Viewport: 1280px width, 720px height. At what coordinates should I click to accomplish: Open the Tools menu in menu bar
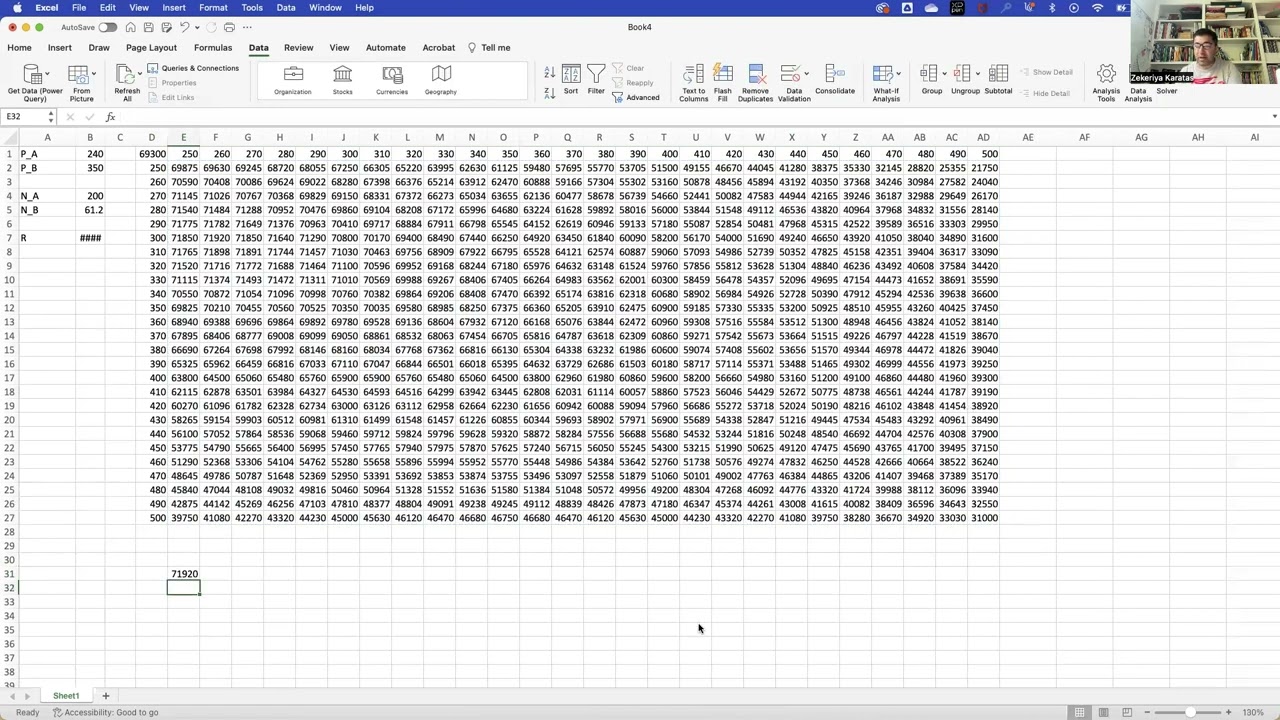[252, 7]
